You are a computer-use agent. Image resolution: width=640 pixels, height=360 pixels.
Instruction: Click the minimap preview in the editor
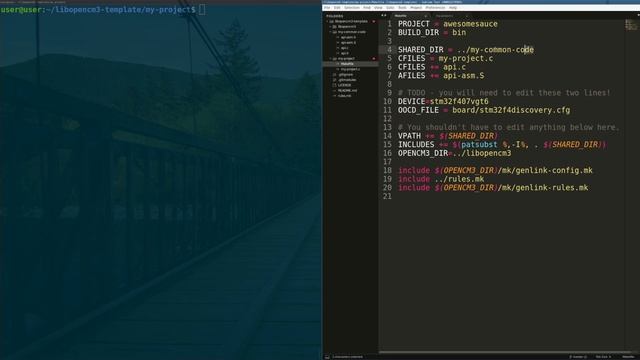[631, 25]
